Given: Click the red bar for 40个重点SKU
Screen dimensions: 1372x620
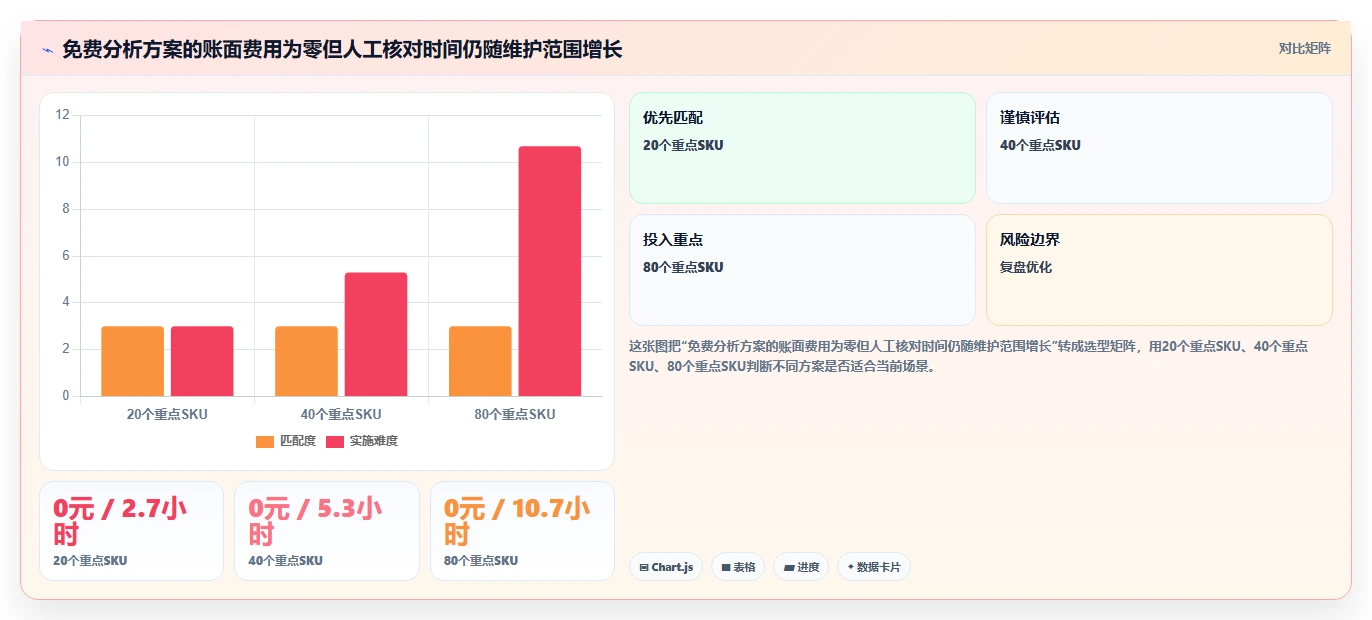Looking at the screenshot, I should [376, 334].
